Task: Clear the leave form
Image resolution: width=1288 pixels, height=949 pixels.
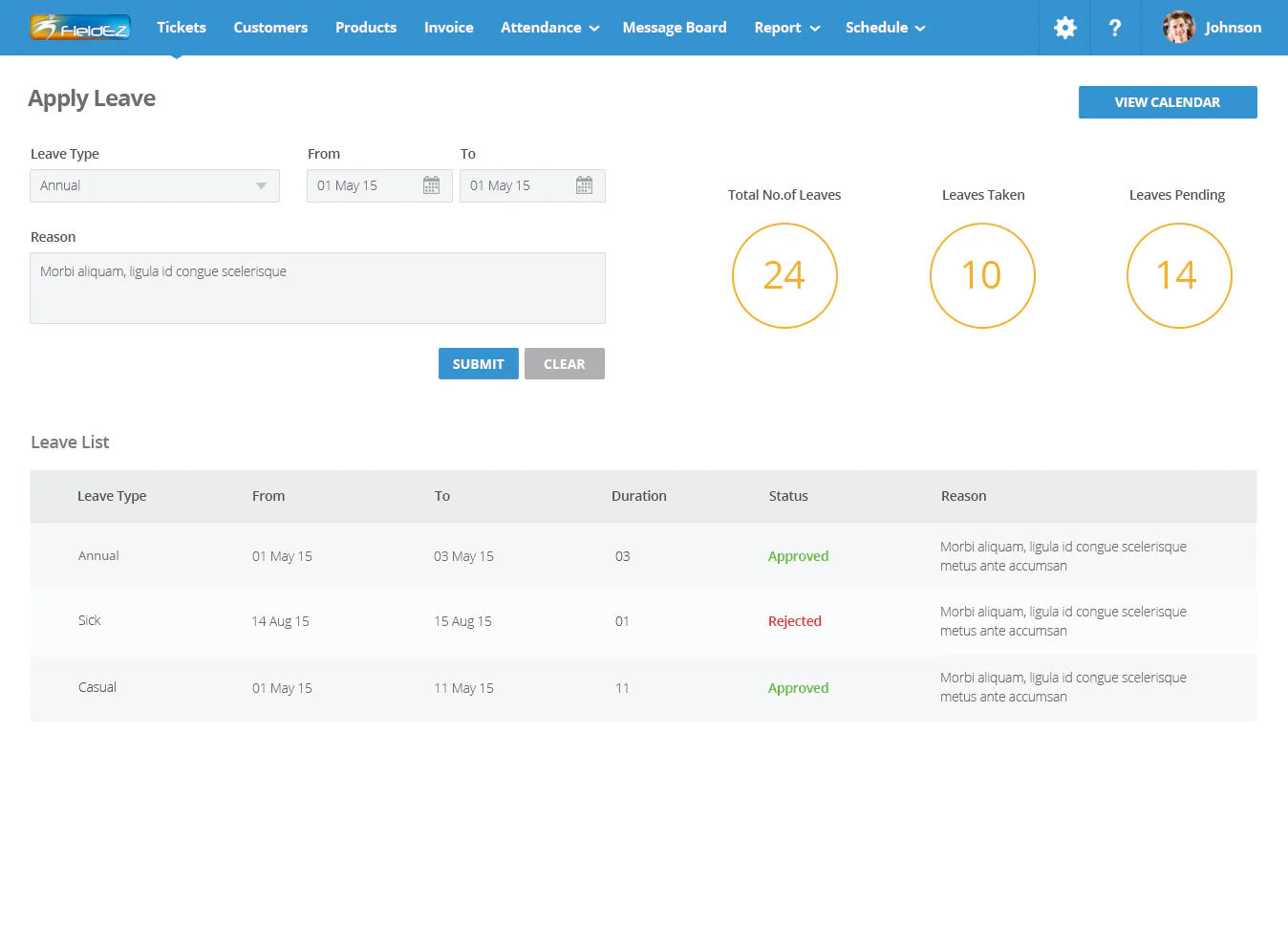Action: pos(565,364)
